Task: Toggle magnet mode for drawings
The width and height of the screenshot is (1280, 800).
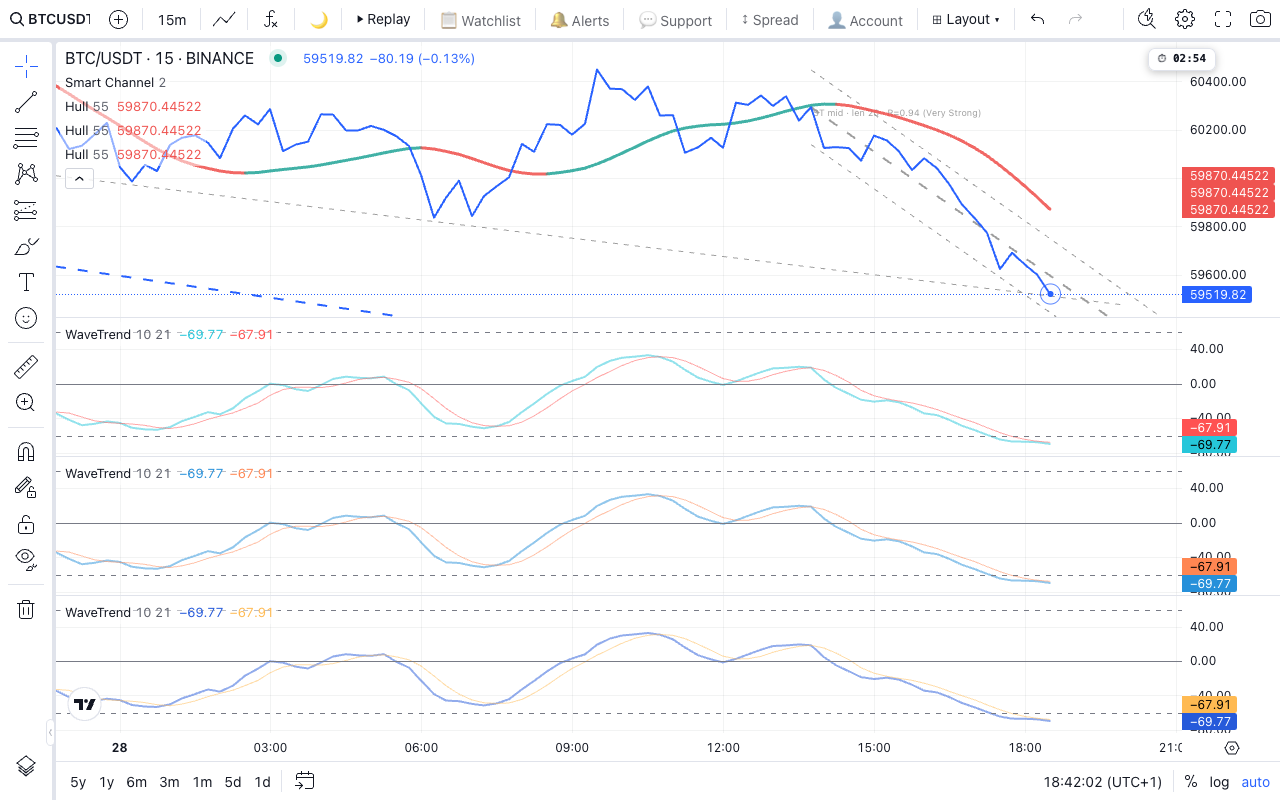Action: click(x=26, y=451)
